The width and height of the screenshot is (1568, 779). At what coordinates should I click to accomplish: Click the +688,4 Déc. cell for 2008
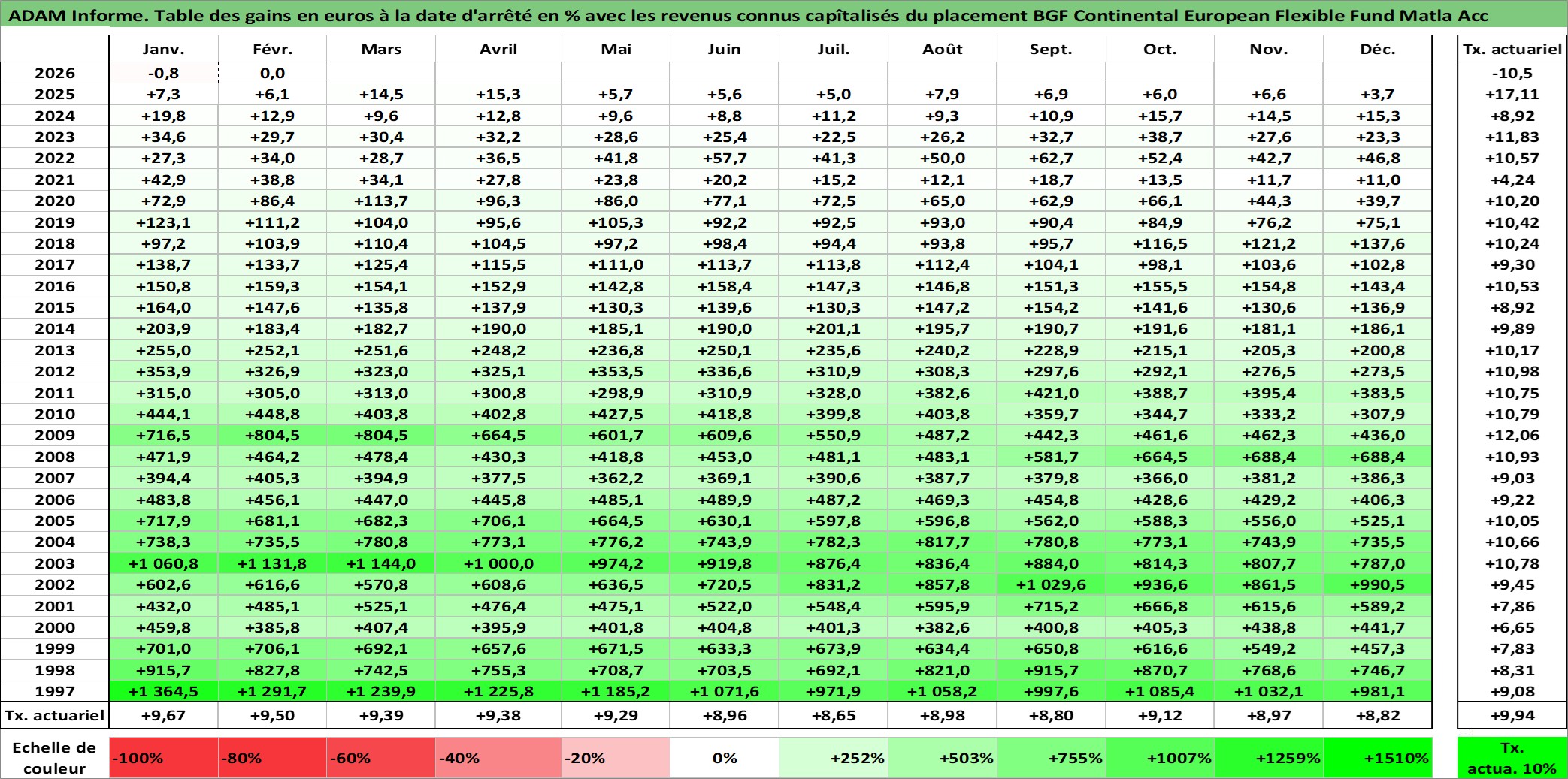click(1377, 457)
